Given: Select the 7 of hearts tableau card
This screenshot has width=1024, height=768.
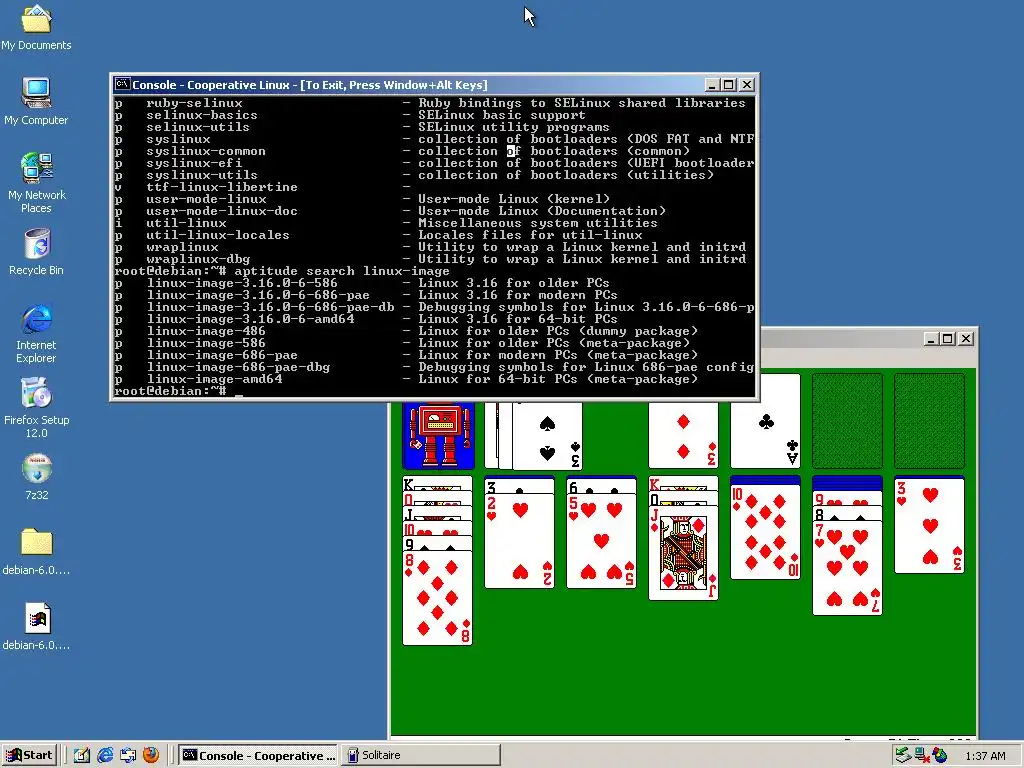Looking at the screenshot, I should pos(847,568).
